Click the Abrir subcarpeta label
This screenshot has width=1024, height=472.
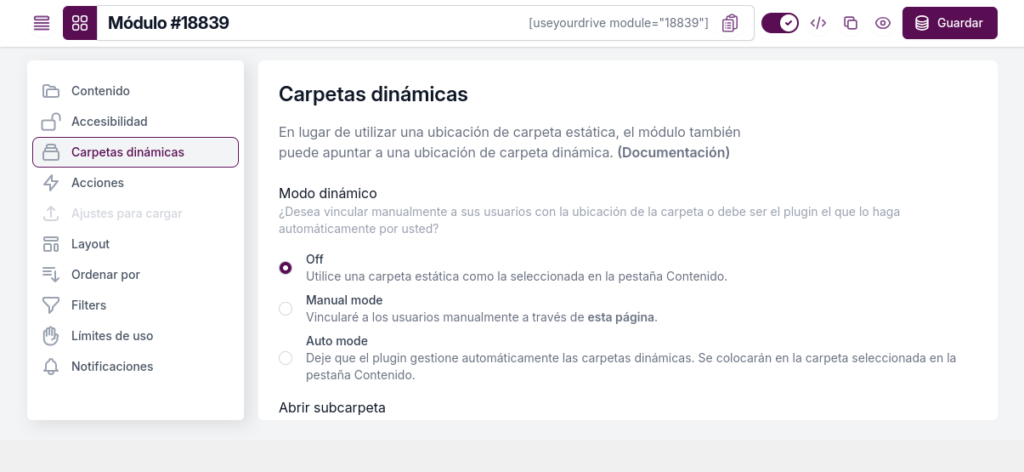pyautogui.click(x=332, y=407)
